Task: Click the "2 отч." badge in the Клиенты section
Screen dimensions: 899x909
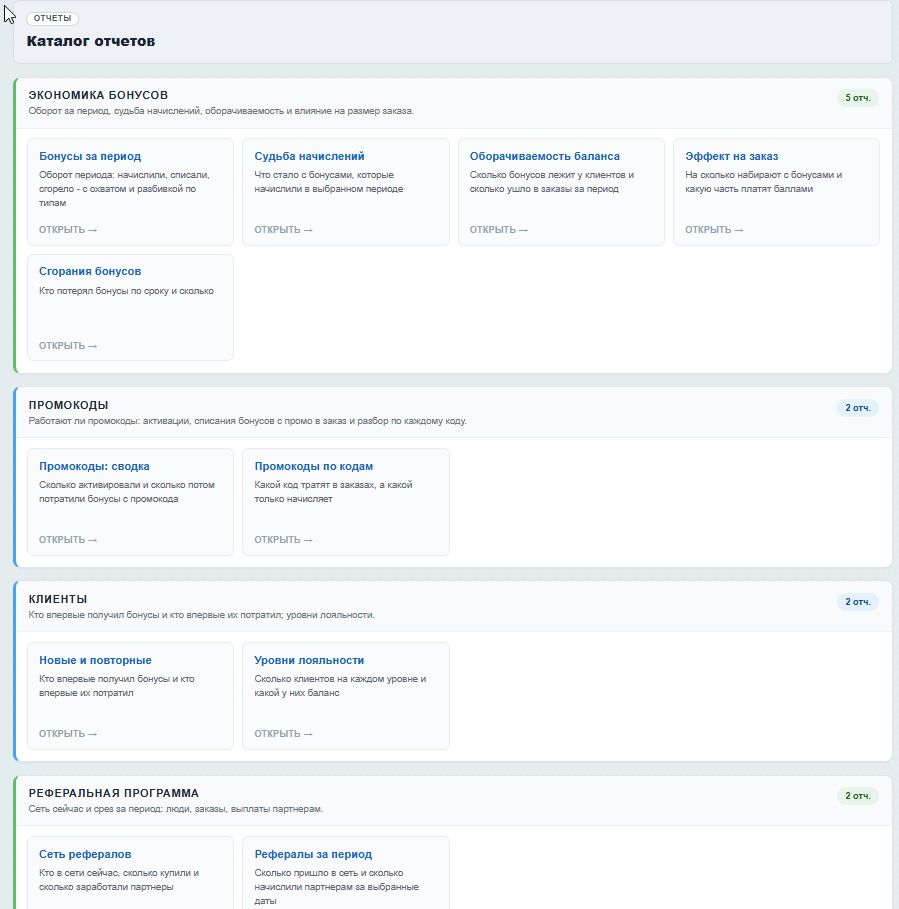Action: click(857, 602)
